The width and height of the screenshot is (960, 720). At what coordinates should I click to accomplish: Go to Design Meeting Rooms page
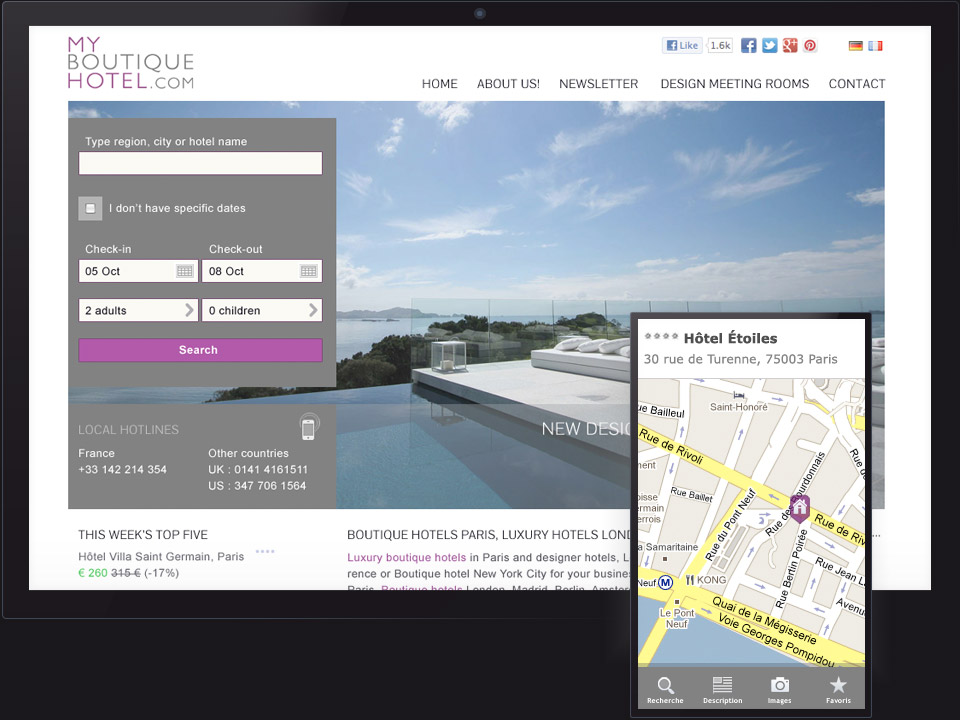click(734, 84)
